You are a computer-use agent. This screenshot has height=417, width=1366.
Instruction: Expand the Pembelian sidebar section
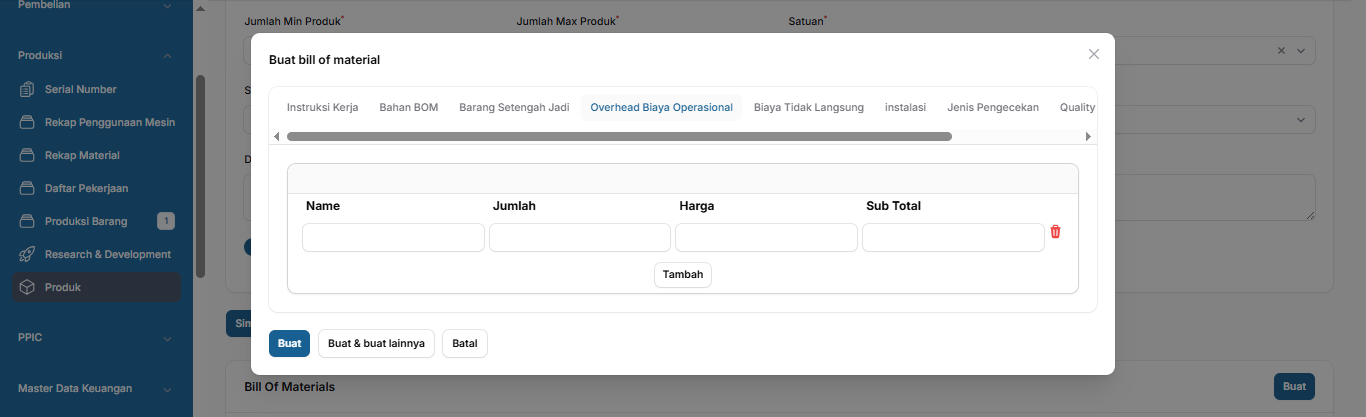point(167,5)
